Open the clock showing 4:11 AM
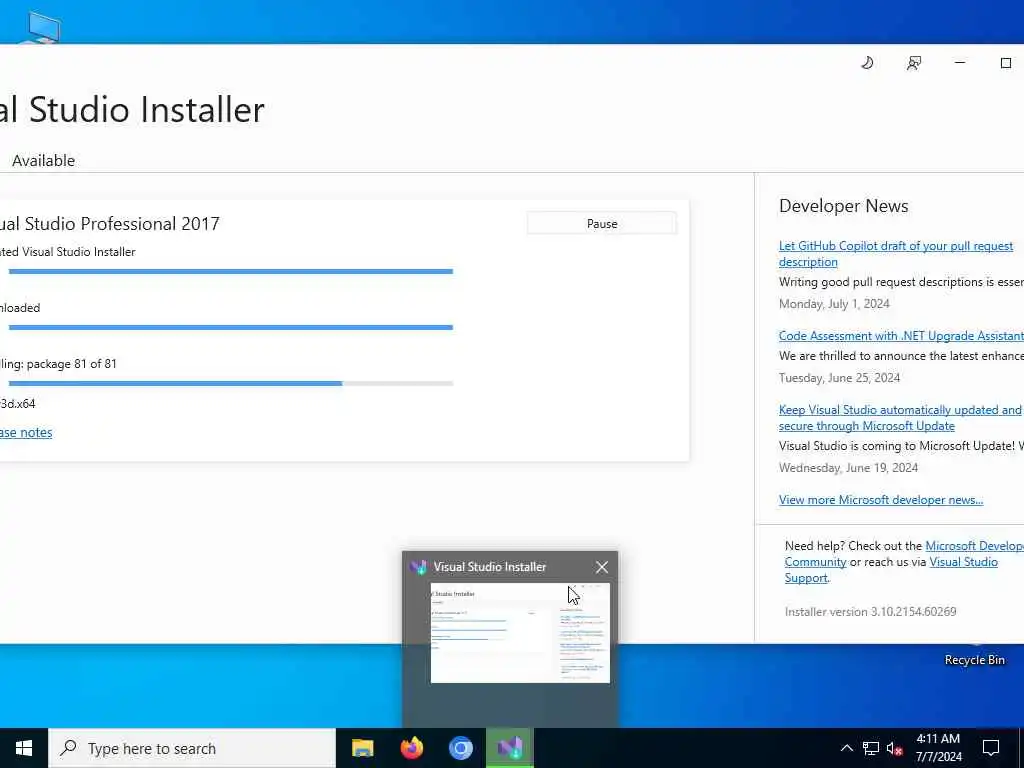This screenshot has height=768, width=1024. 938,748
